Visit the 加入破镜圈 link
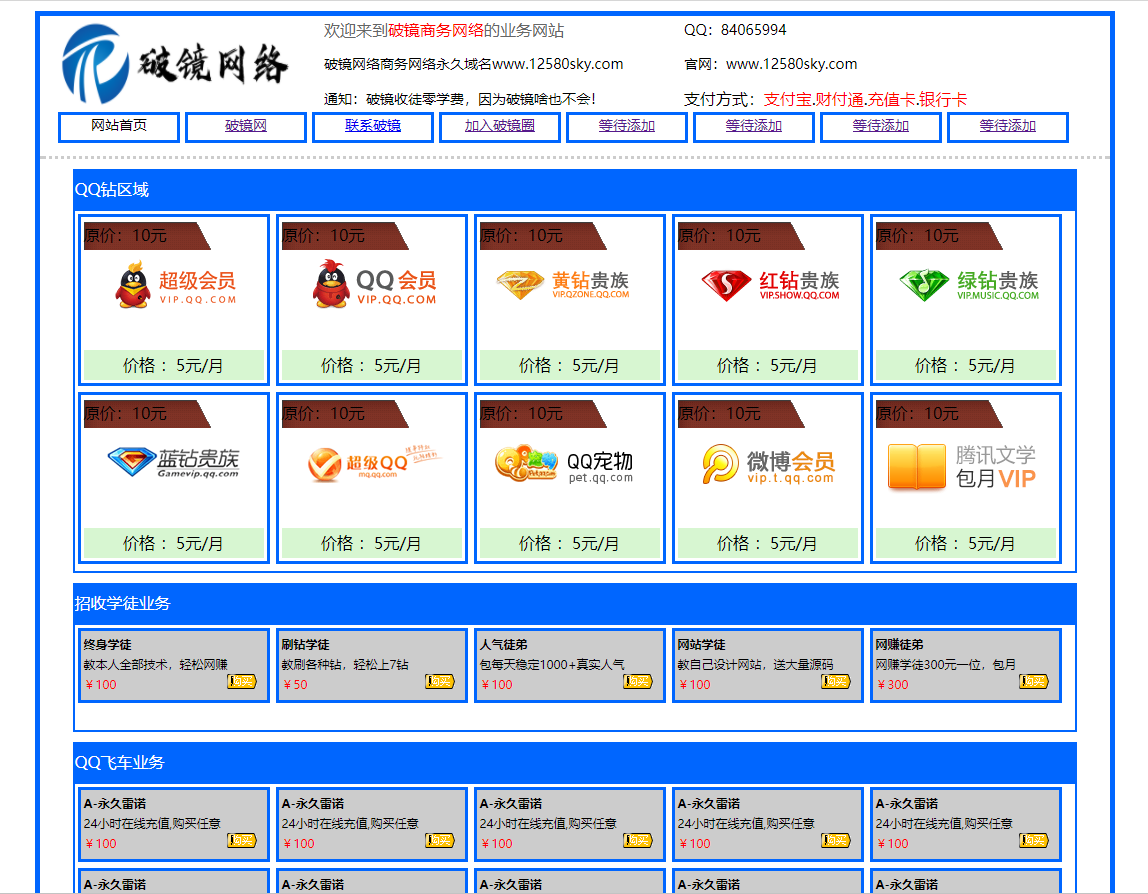Viewport: 1148px width, 894px height. click(500, 126)
